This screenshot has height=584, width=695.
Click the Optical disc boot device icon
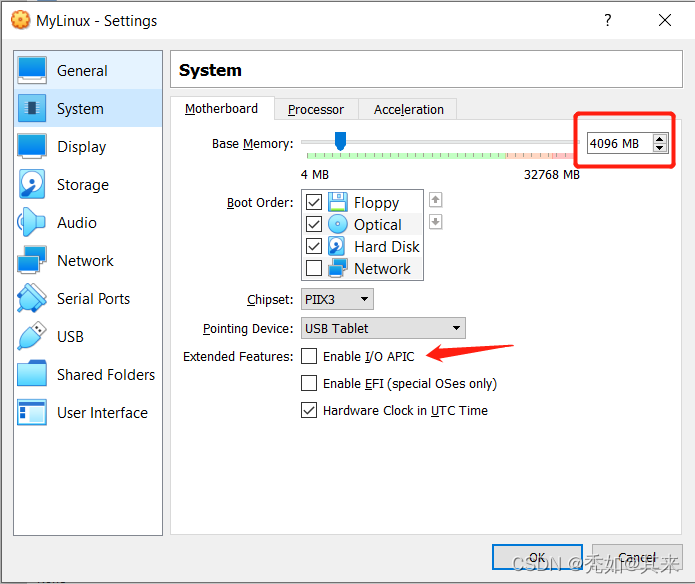point(338,224)
